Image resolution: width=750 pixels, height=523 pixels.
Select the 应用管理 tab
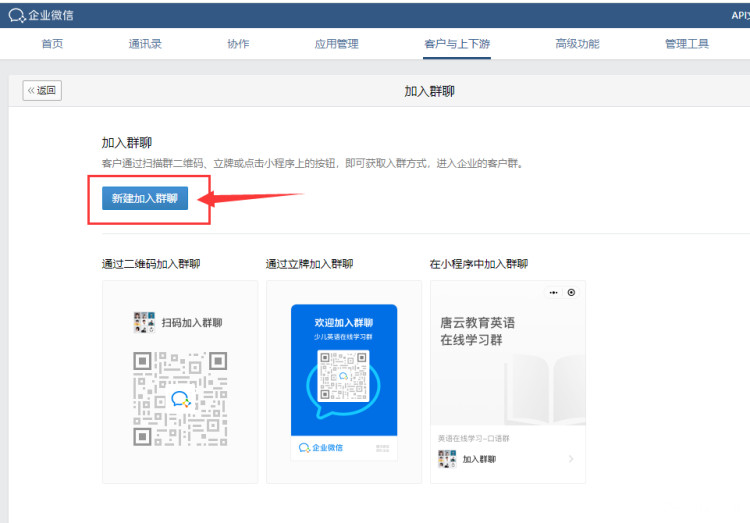click(x=336, y=44)
